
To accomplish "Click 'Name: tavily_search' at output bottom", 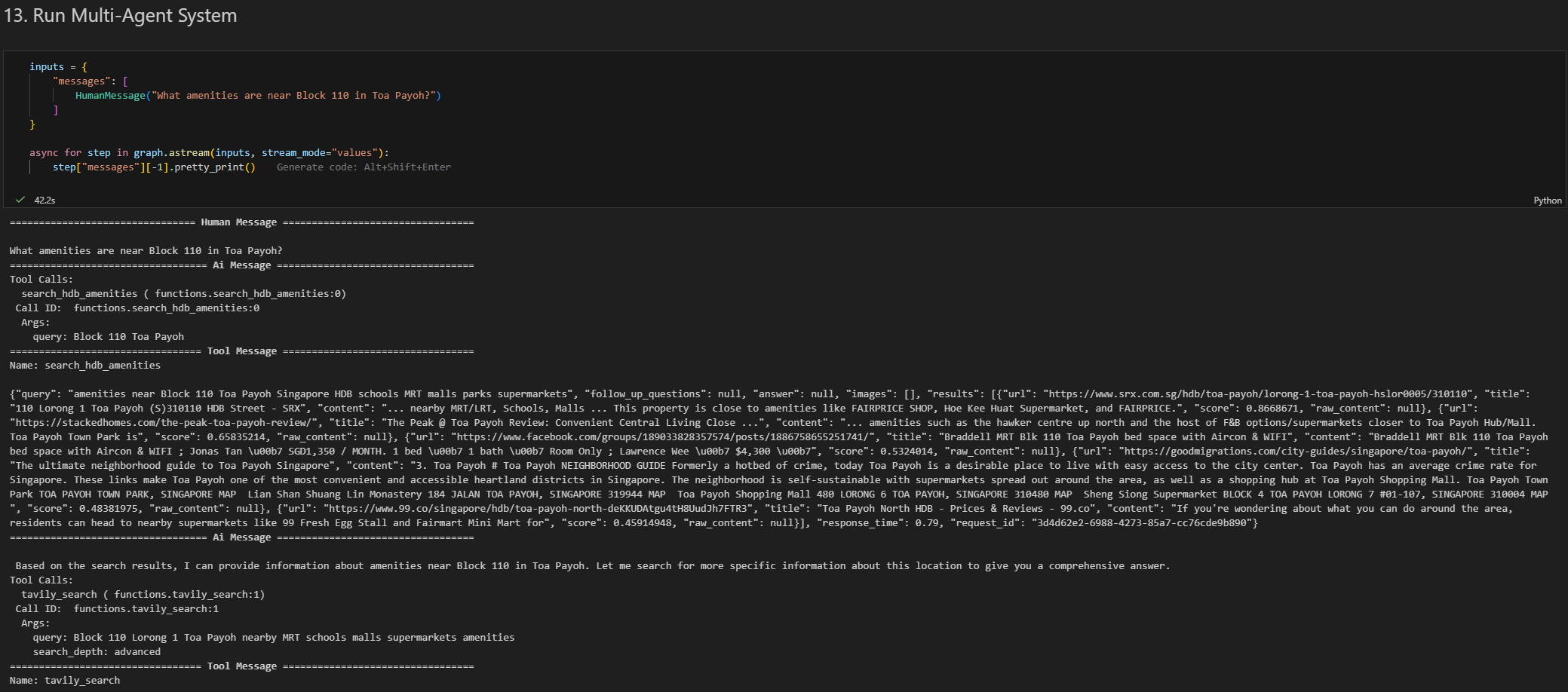I will pos(65,681).
